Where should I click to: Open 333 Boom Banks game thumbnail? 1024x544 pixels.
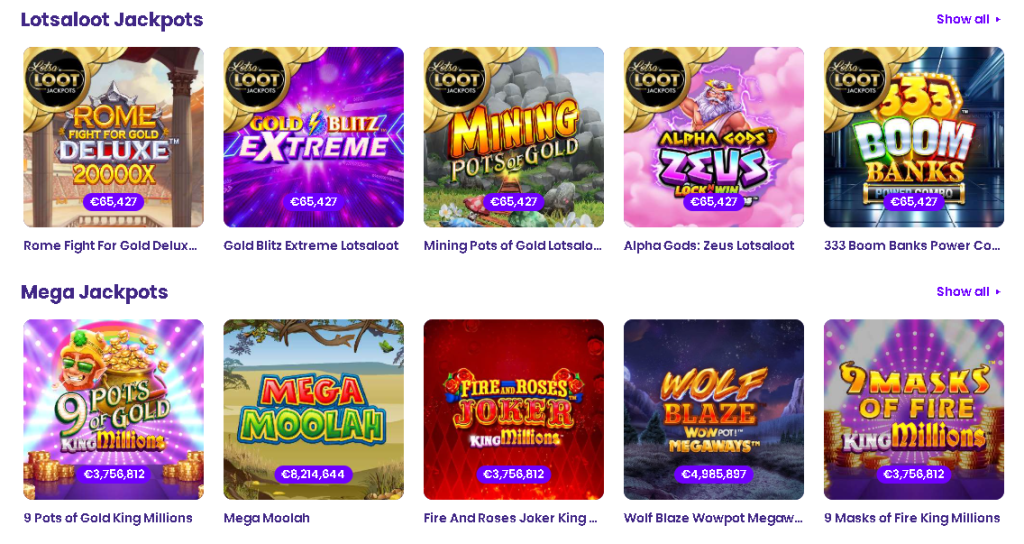coord(914,137)
